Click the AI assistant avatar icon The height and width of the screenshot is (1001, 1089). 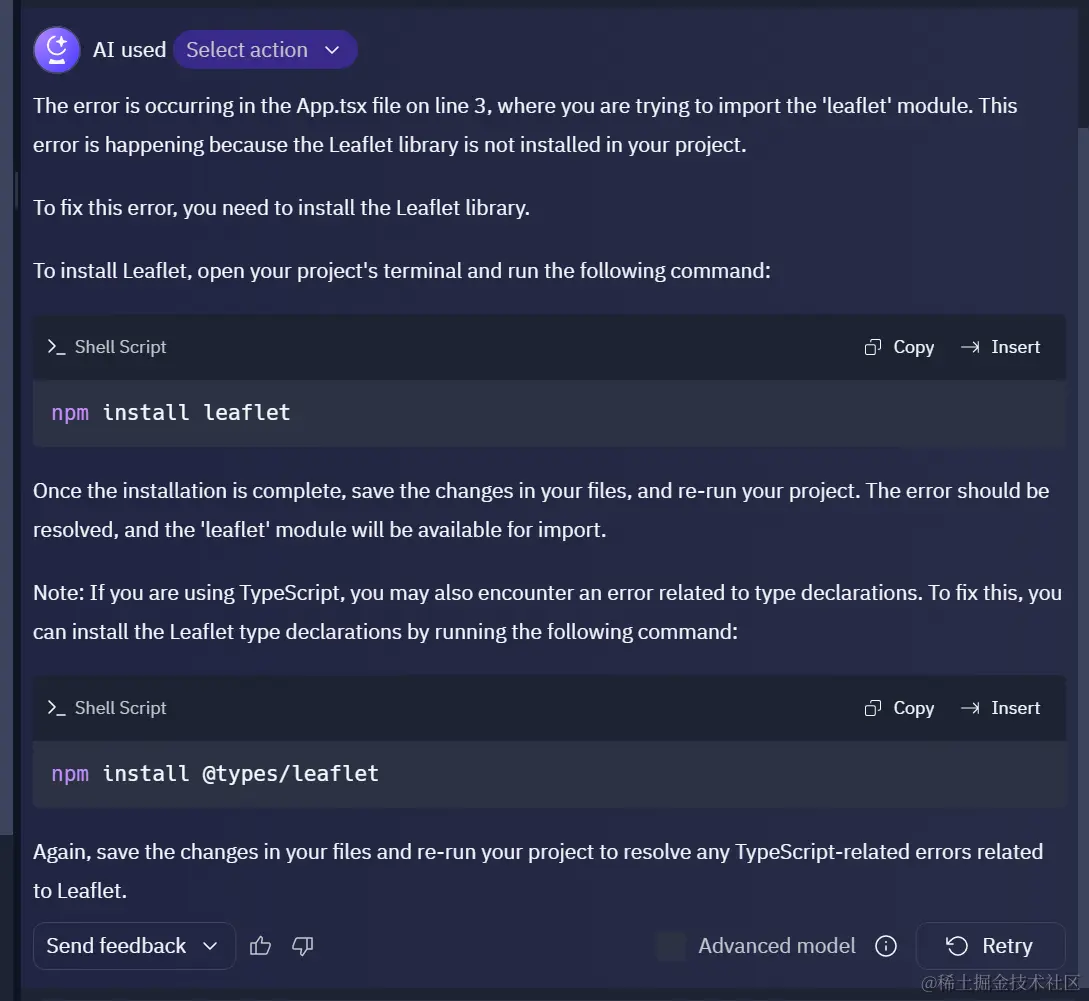[x=57, y=50]
